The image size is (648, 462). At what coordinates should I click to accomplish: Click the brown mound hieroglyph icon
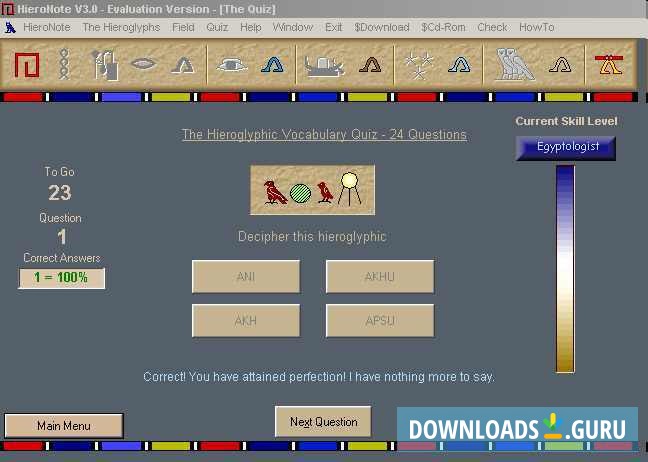370,65
